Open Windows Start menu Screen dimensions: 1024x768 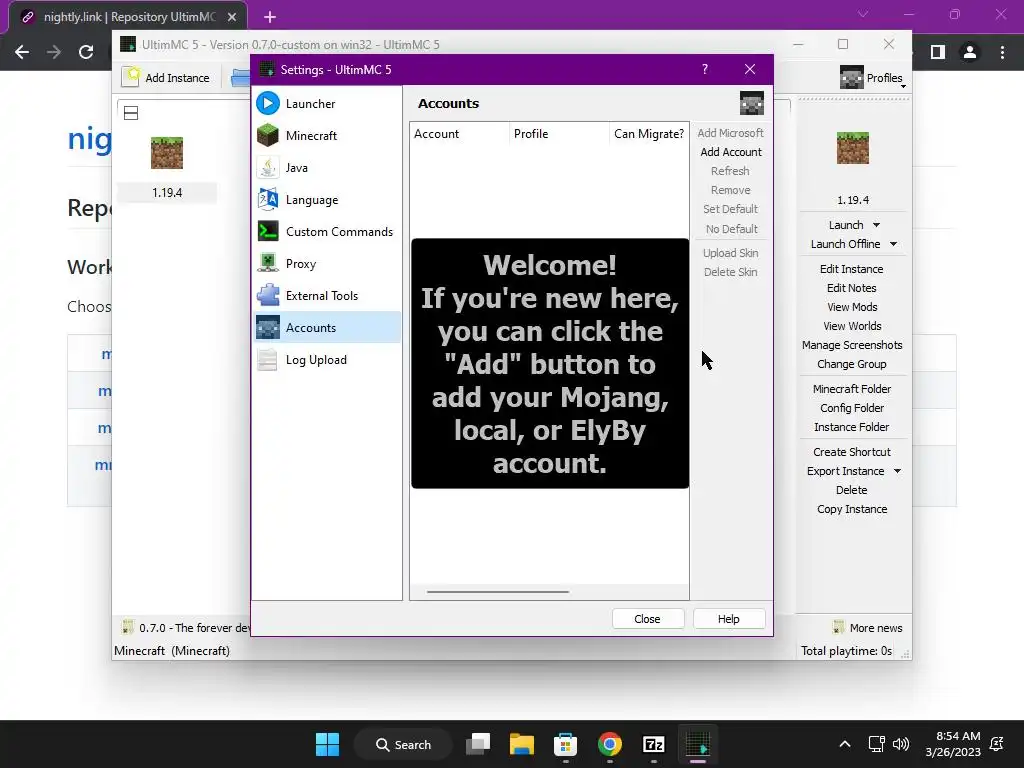pos(327,744)
